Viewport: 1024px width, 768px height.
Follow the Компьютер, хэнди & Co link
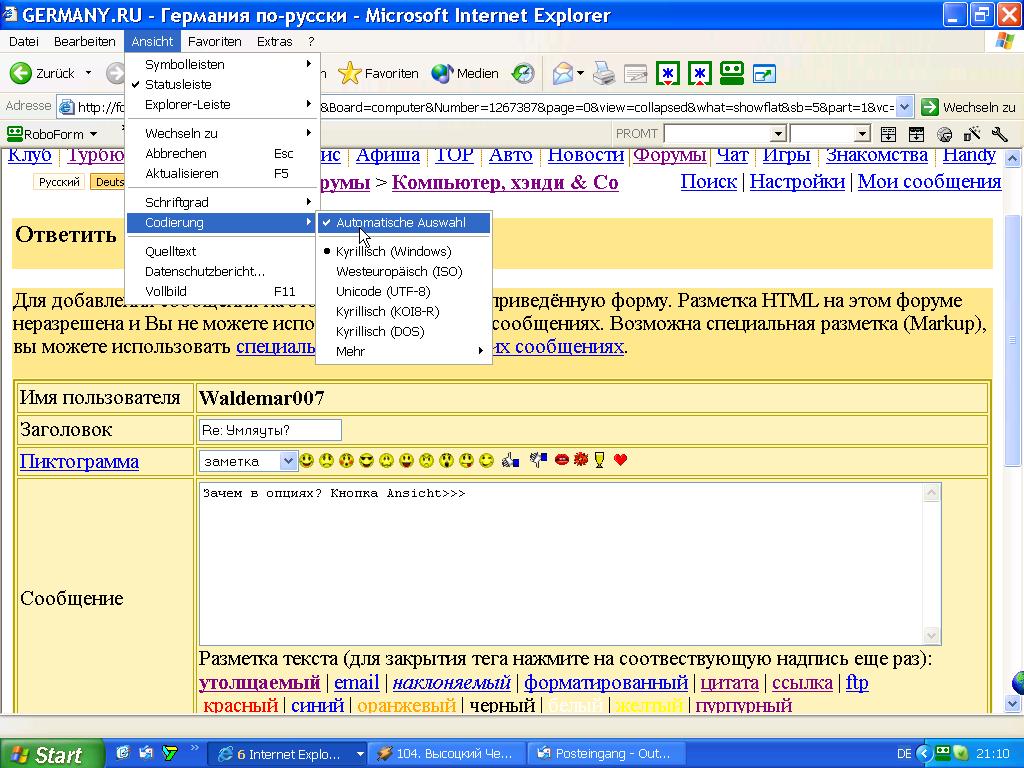[505, 182]
